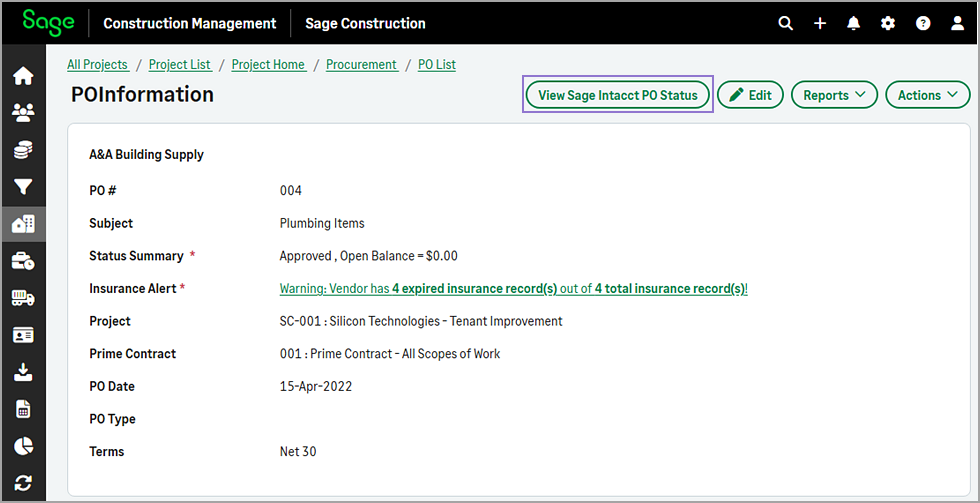Click PO date value 15-Apr-2022
980x503 pixels.
pos(316,386)
